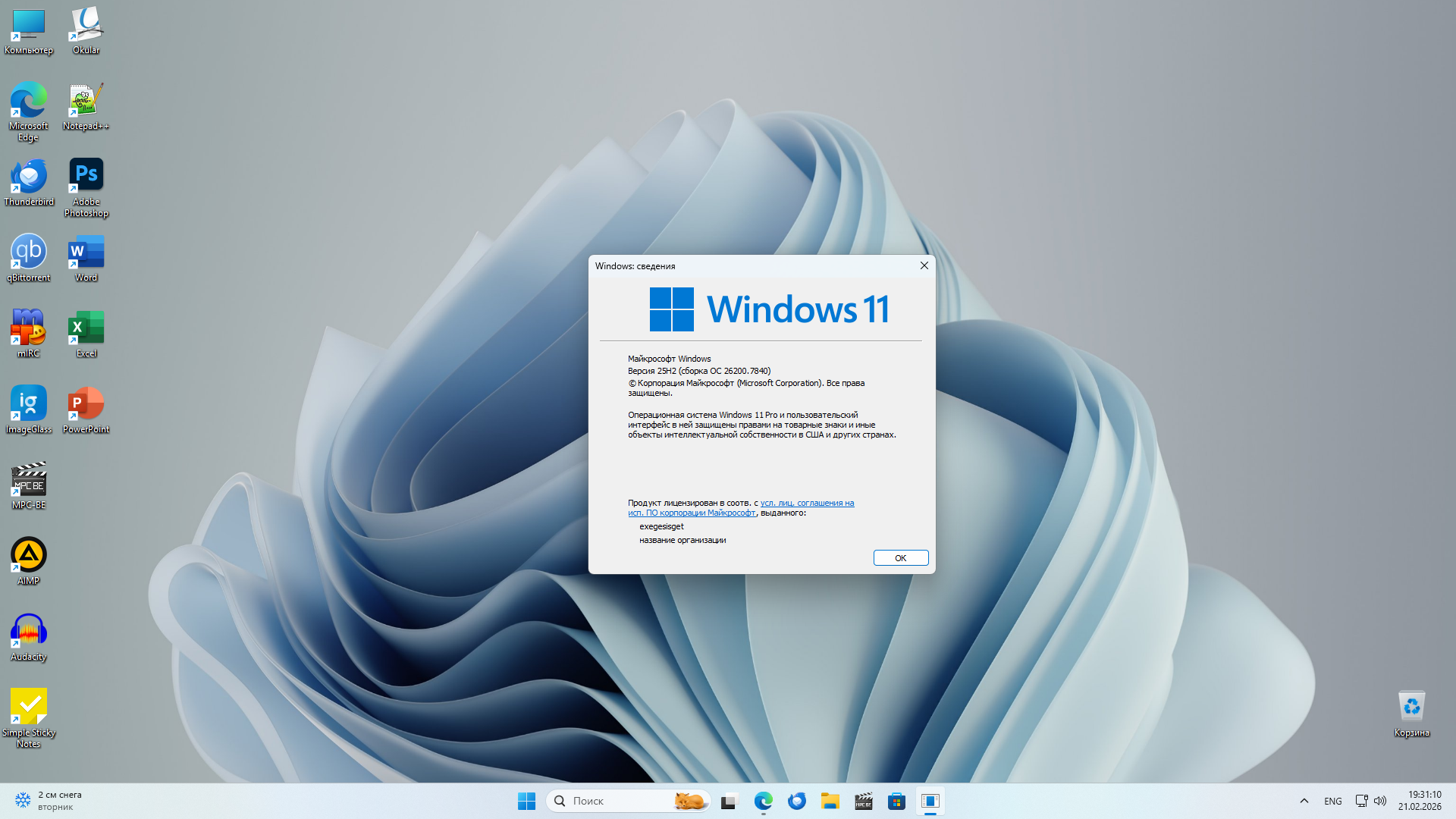Select the Корзина recycle bin icon
Viewport: 1456px width, 819px height.
(x=1411, y=711)
